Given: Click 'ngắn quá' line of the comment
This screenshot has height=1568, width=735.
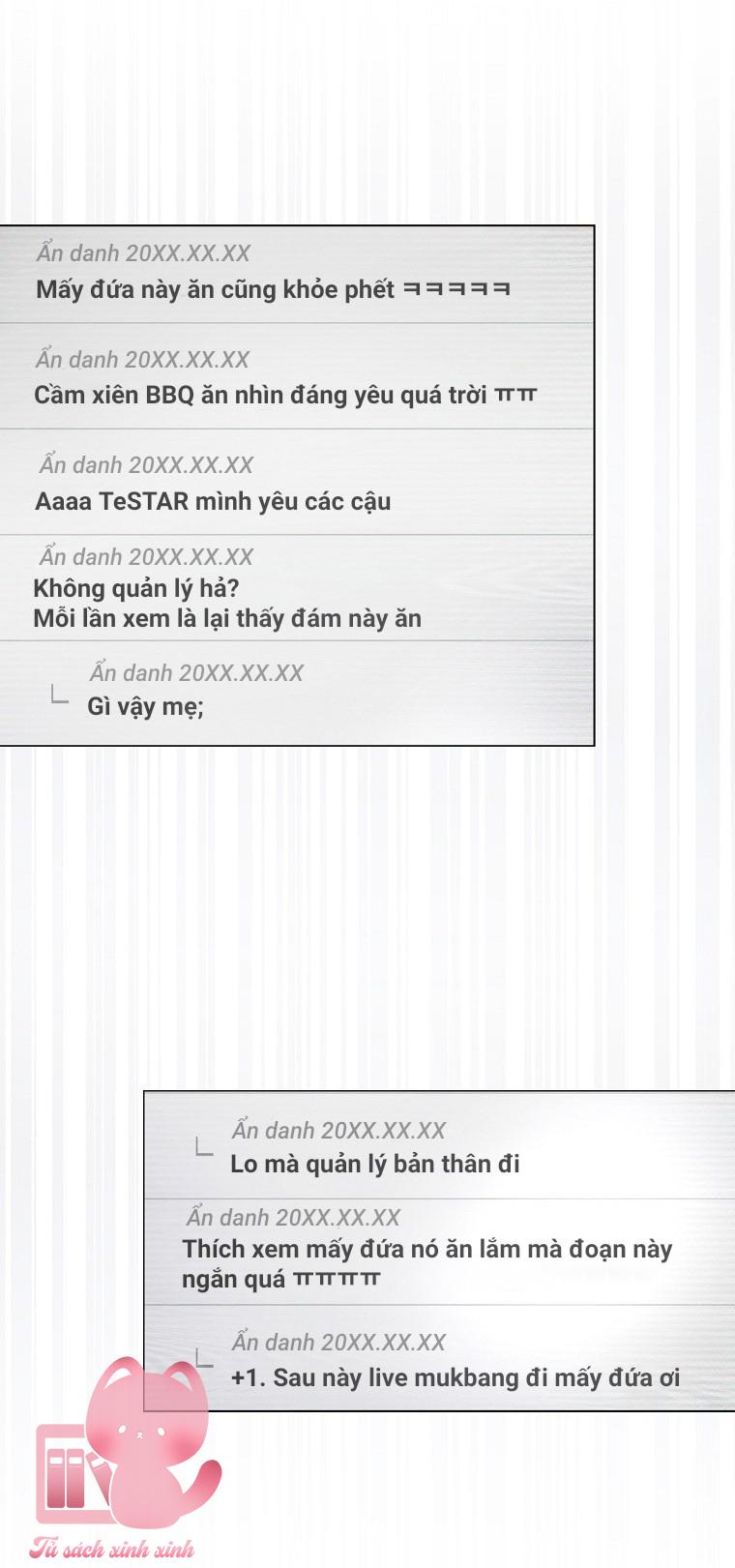Looking at the screenshot, I should click(281, 1280).
